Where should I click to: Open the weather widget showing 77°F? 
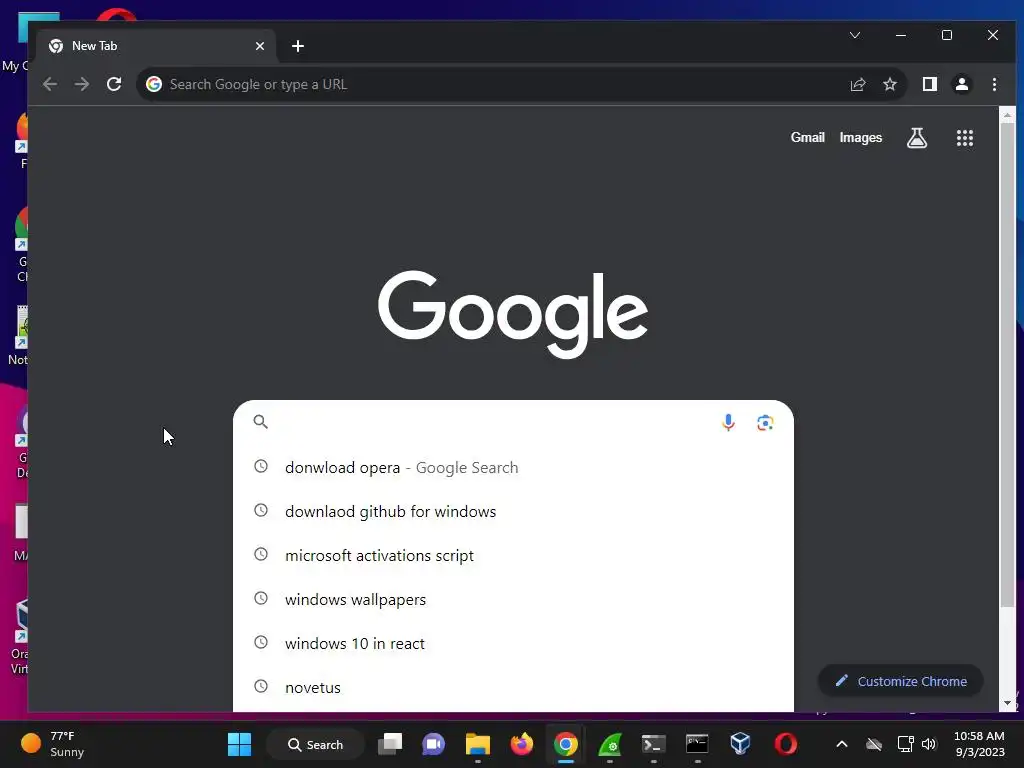pyautogui.click(x=52, y=744)
